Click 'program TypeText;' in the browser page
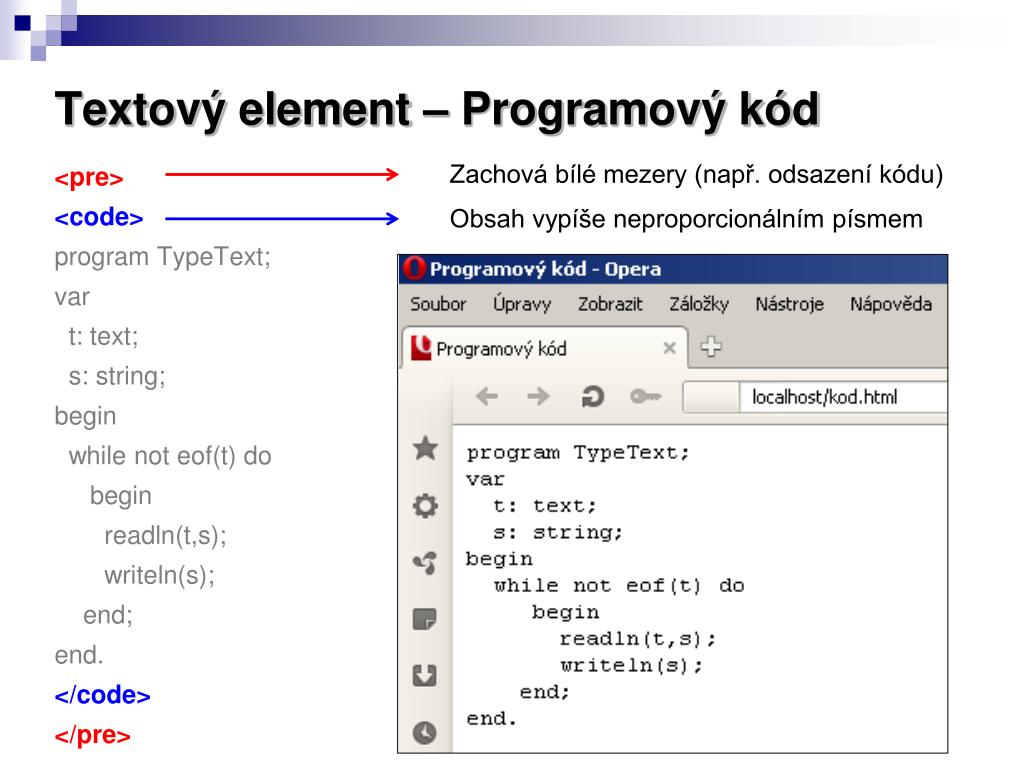The width and height of the screenshot is (1024, 768). [577, 453]
